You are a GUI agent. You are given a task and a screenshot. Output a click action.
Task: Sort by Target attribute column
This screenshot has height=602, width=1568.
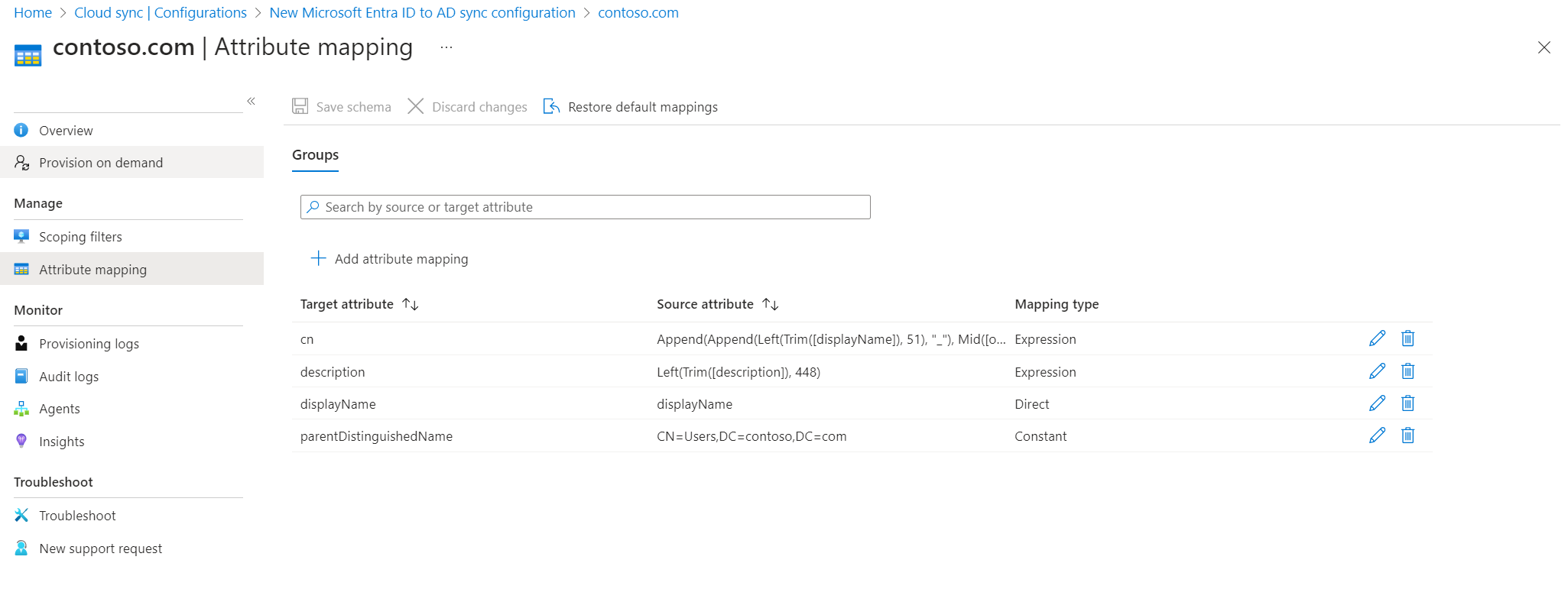pos(411,304)
